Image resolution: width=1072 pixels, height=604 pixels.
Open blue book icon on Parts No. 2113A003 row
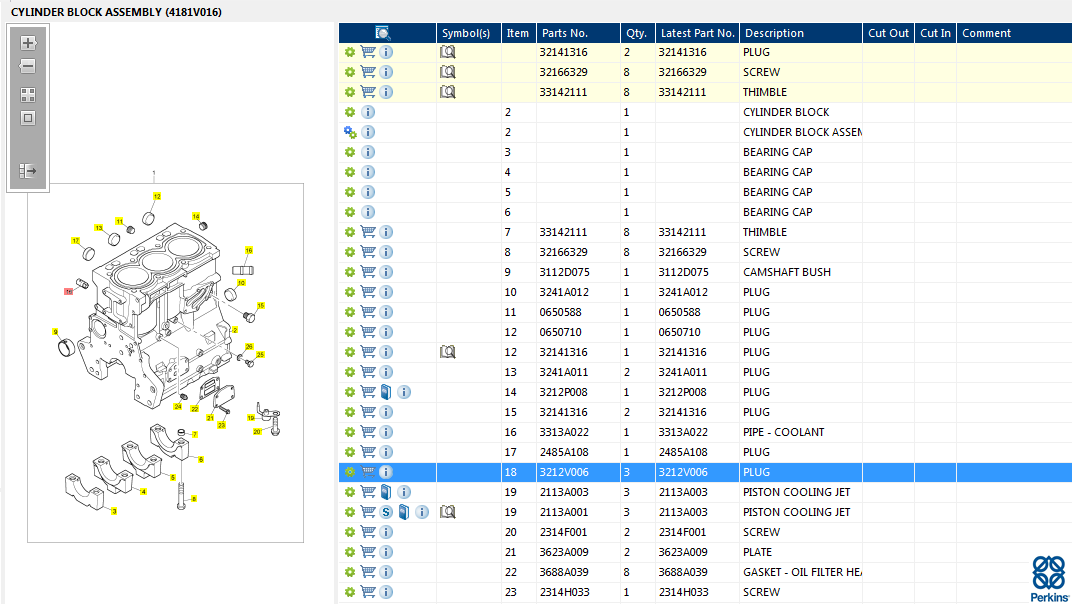[x=386, y=492]
